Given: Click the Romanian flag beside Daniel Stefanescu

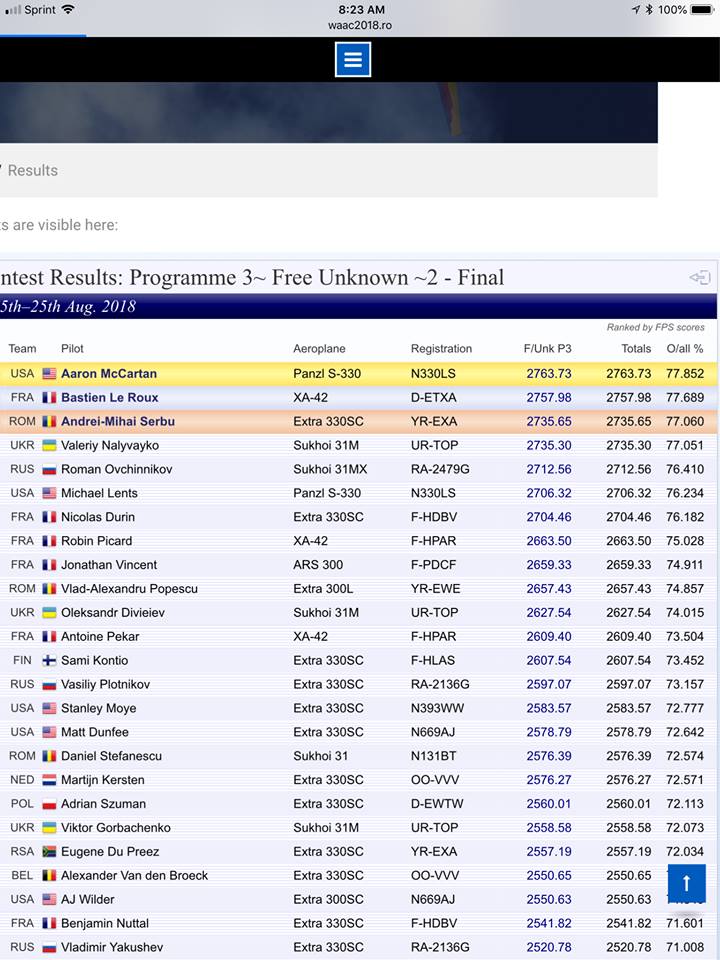Looking at the screenshot, I should click(49, 756).
